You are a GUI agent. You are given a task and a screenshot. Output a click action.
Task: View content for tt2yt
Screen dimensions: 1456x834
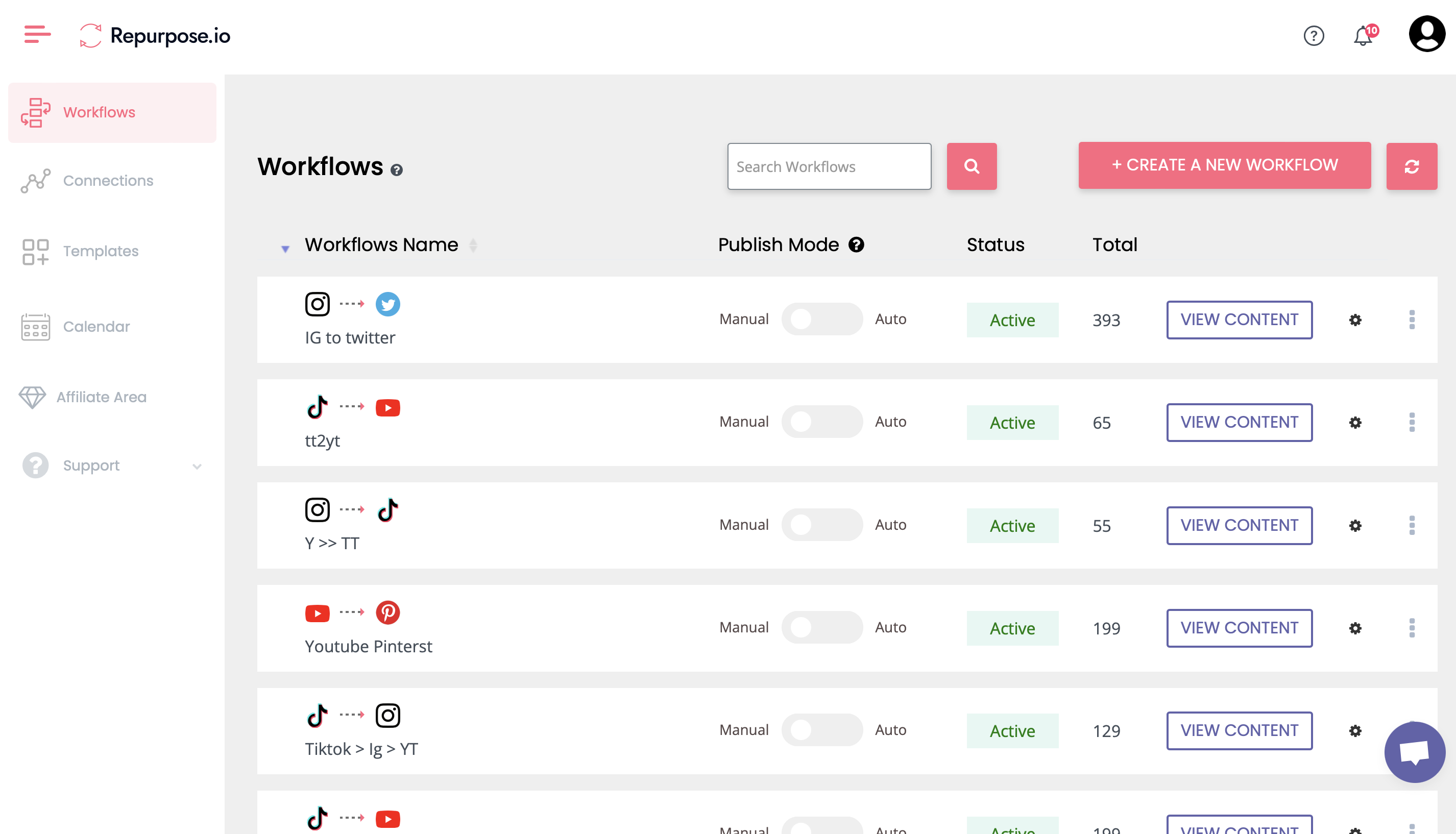point(1239,422)
